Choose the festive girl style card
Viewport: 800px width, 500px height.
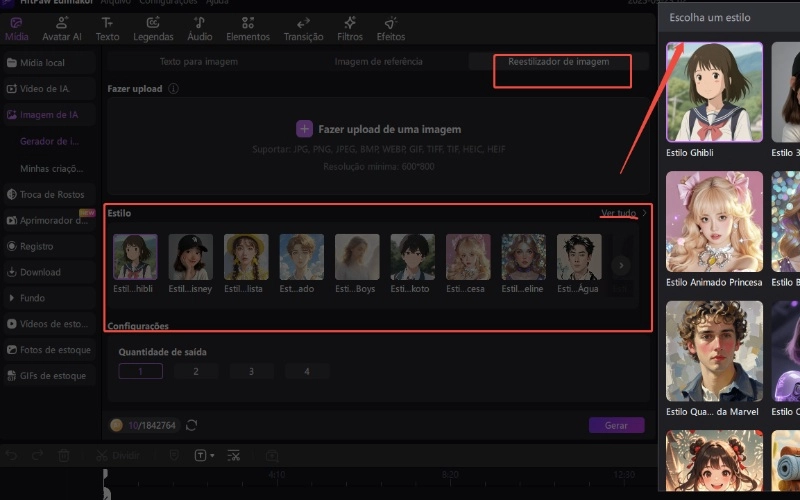(x=714, y=460)
